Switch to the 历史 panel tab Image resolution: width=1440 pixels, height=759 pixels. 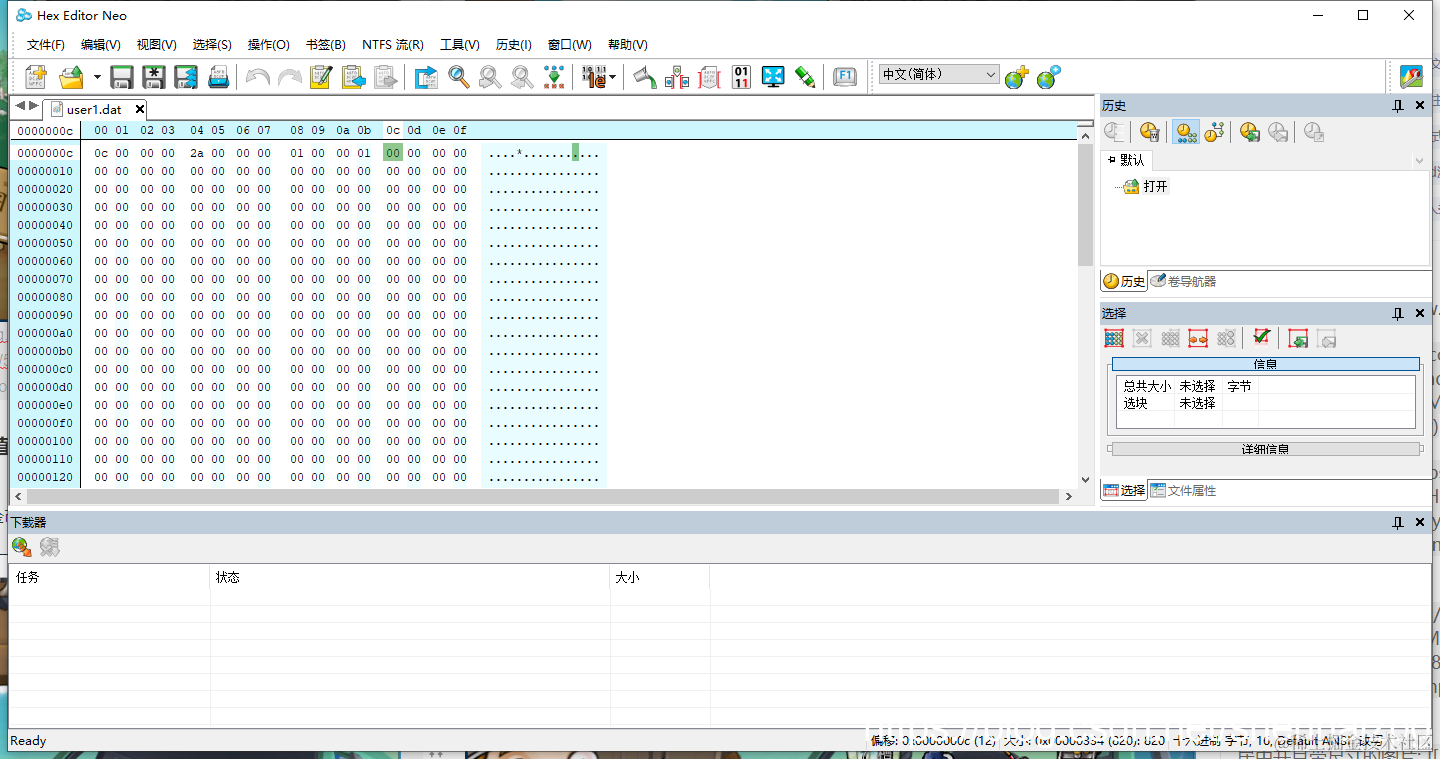(1124, 282)
